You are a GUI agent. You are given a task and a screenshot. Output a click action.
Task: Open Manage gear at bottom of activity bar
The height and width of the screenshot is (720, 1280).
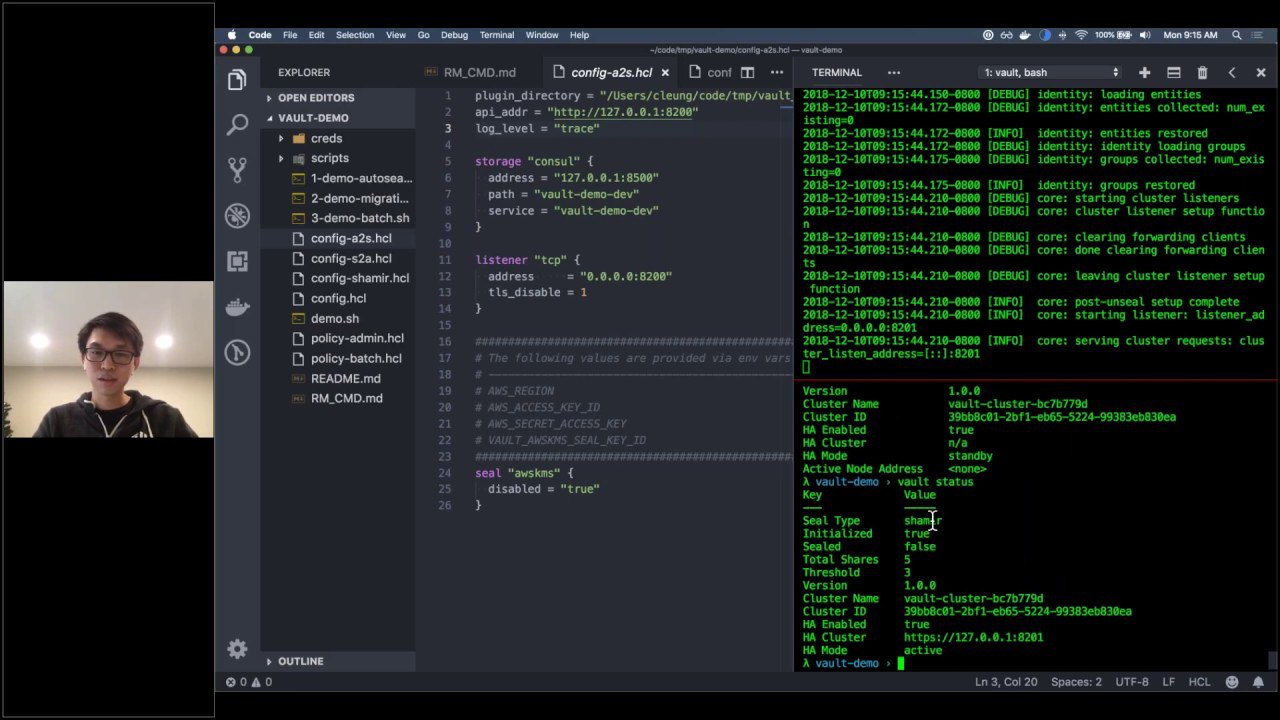(237, 649)
